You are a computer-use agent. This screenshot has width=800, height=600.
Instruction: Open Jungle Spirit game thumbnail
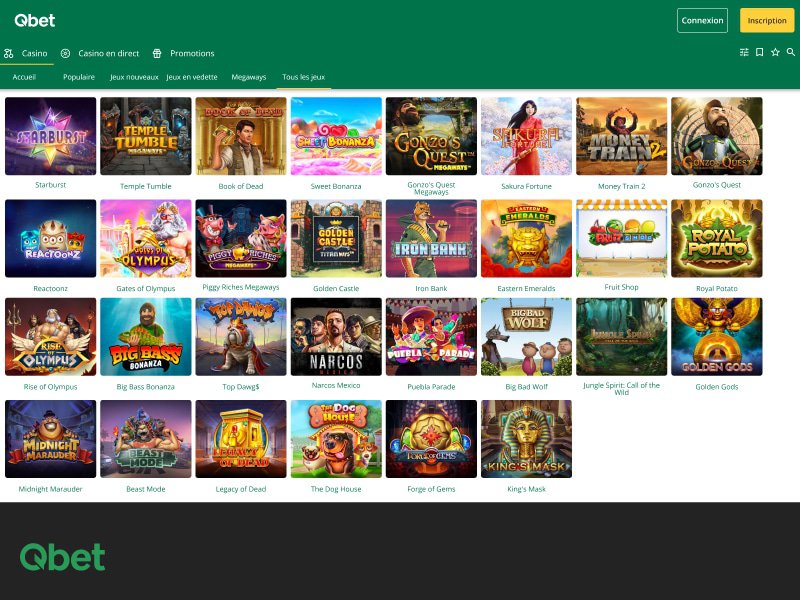621,337
